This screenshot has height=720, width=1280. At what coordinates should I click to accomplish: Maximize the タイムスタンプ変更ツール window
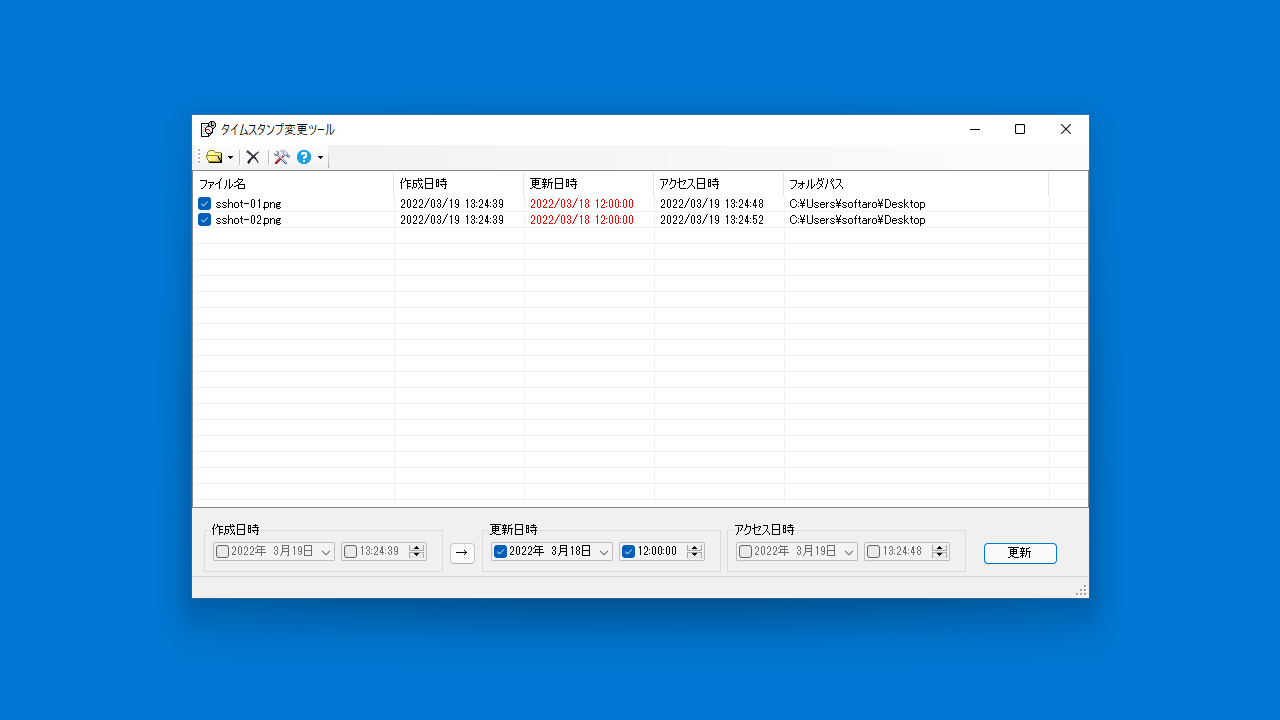point(1020,129)
